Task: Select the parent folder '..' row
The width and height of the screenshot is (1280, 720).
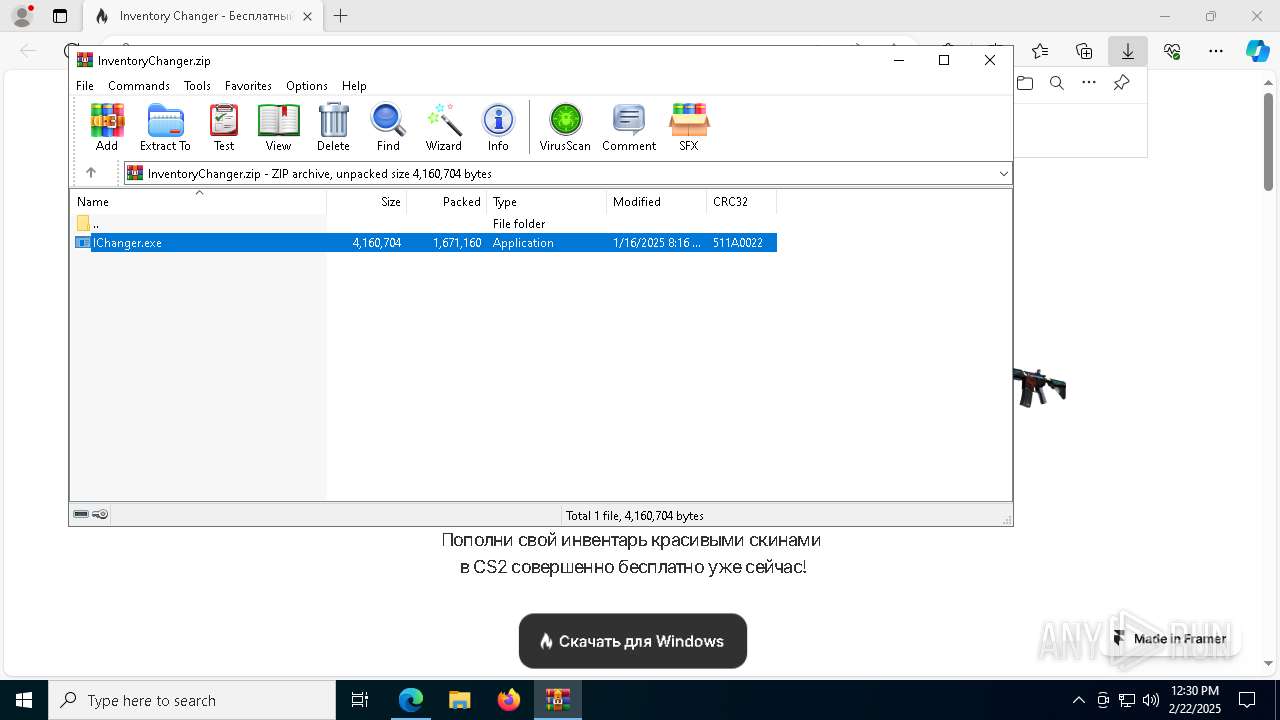Action: (424, 224)
